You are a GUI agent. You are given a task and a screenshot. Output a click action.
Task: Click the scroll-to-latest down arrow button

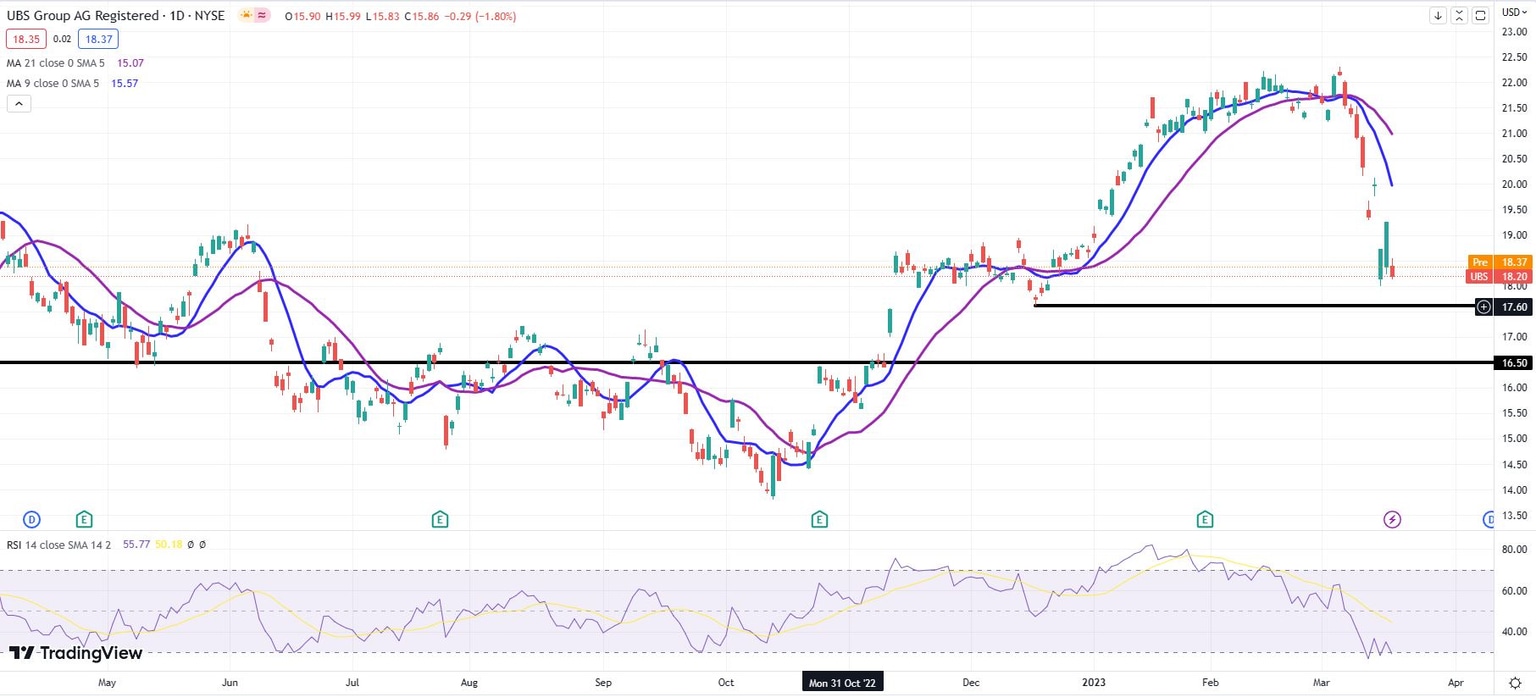click(x=1438, y=15)
